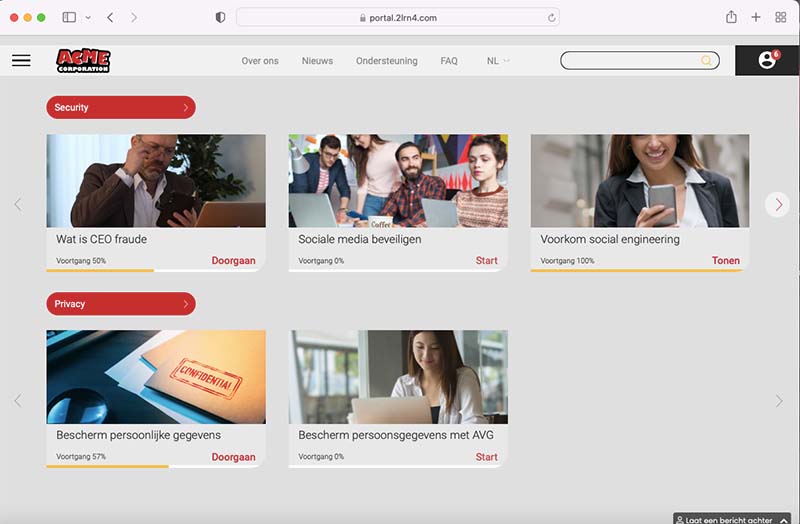Show Safari tab overview grid
The width and height of the screenshot is (800, 524).
click(x=780, y=17)
